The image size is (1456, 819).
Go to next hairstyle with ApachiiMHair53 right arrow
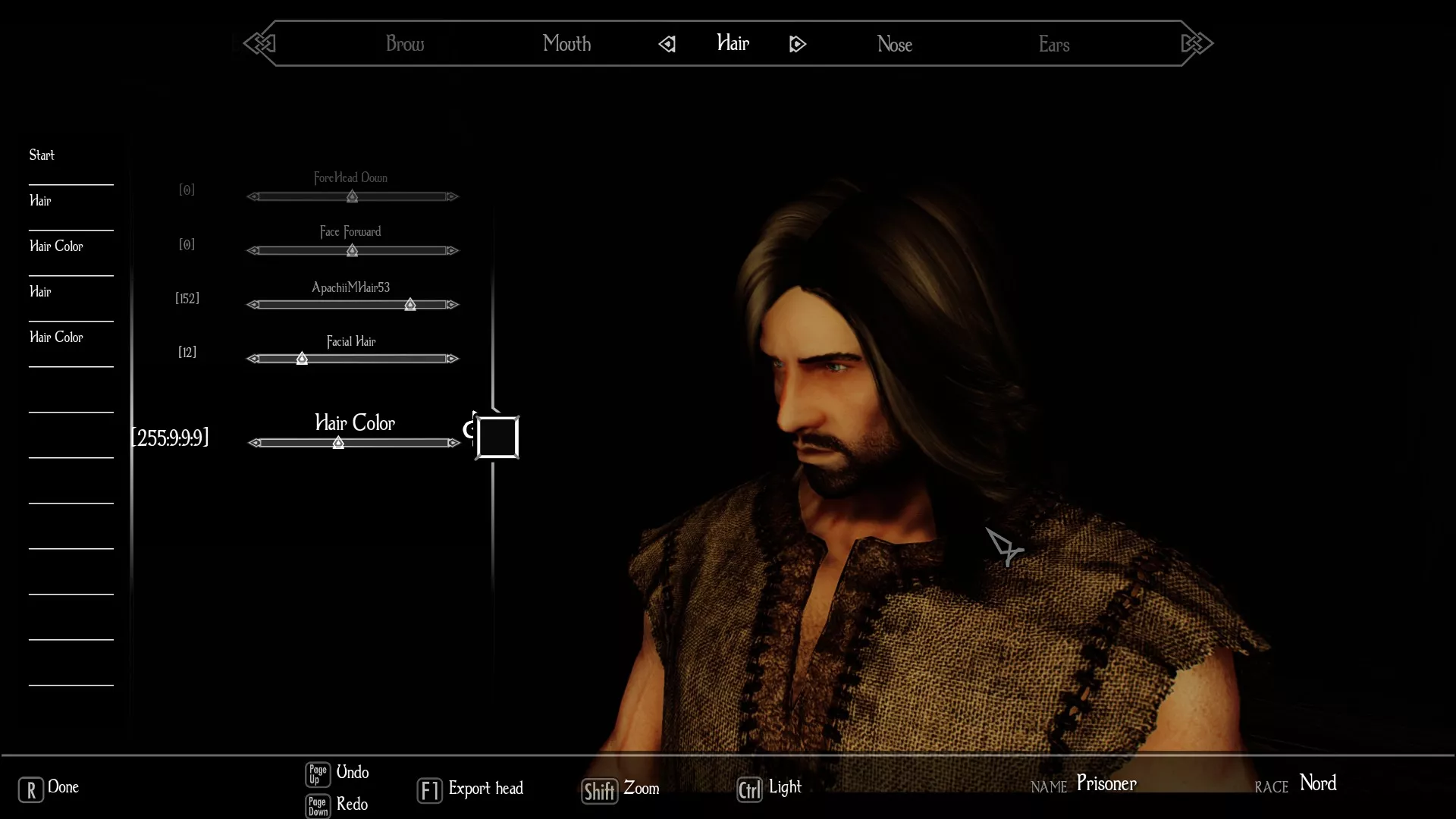click(x=452, y=304)
